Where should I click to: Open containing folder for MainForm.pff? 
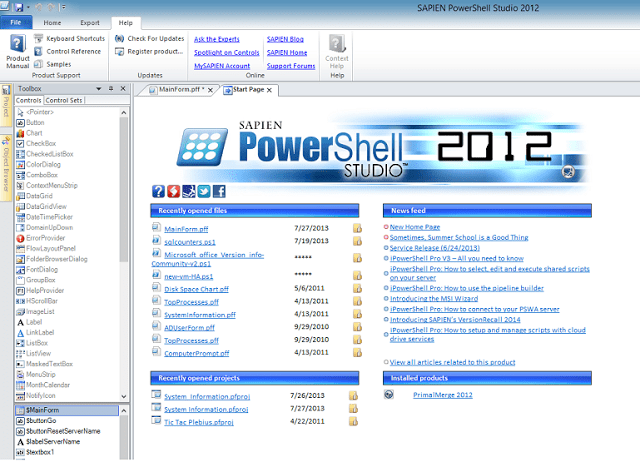357,228
